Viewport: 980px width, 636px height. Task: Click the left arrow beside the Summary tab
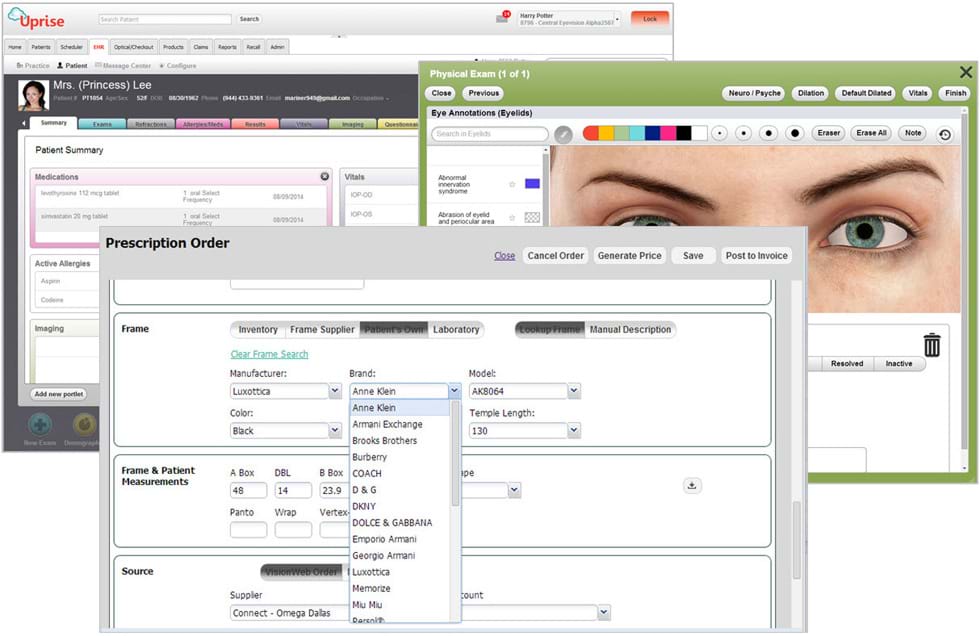[23, 124]
